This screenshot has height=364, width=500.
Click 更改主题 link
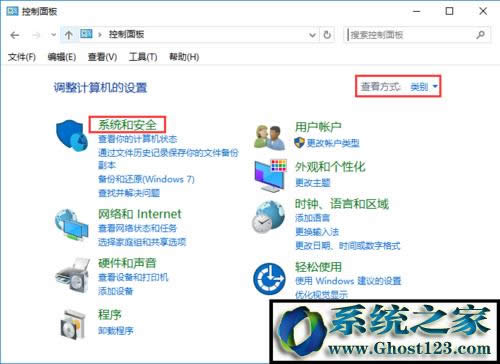(x=313, y=183)
